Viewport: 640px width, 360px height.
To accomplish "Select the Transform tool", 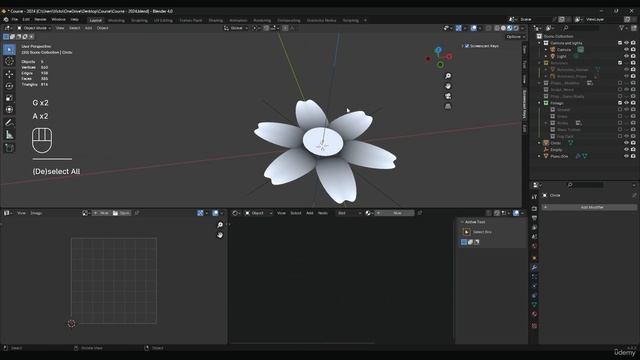I will pos(9,109).
